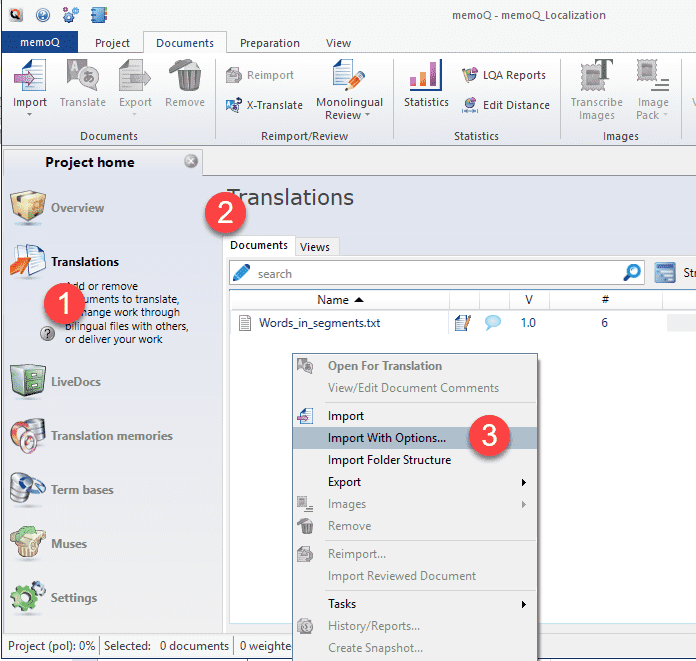Click the Reimport ribbon button

click(x=260, y=75)
